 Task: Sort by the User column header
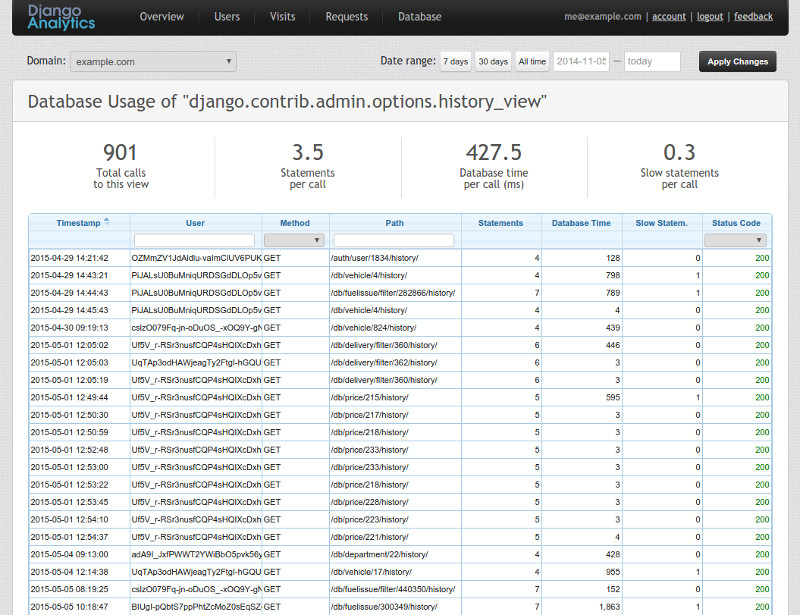pos(195,223)
